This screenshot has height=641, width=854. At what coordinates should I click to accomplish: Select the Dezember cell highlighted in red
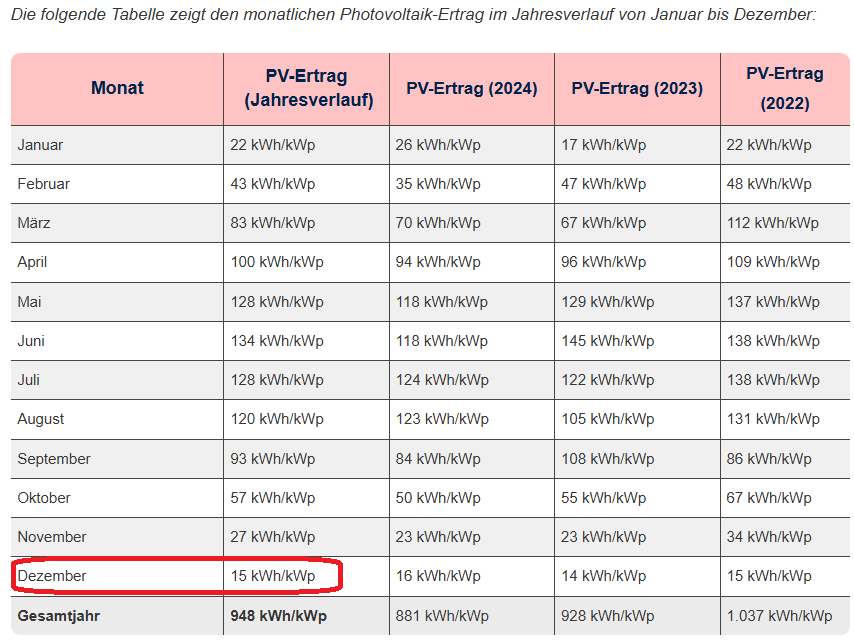click(52, 576)
